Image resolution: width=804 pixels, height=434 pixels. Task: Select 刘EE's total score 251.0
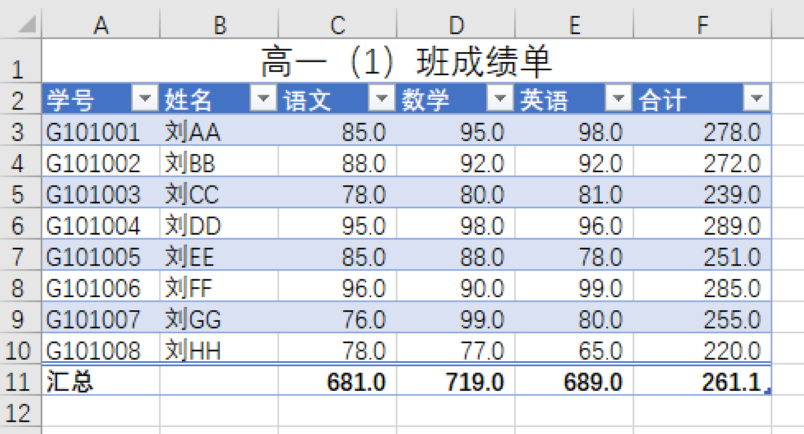pyautogui.click(x=702, y=255)
